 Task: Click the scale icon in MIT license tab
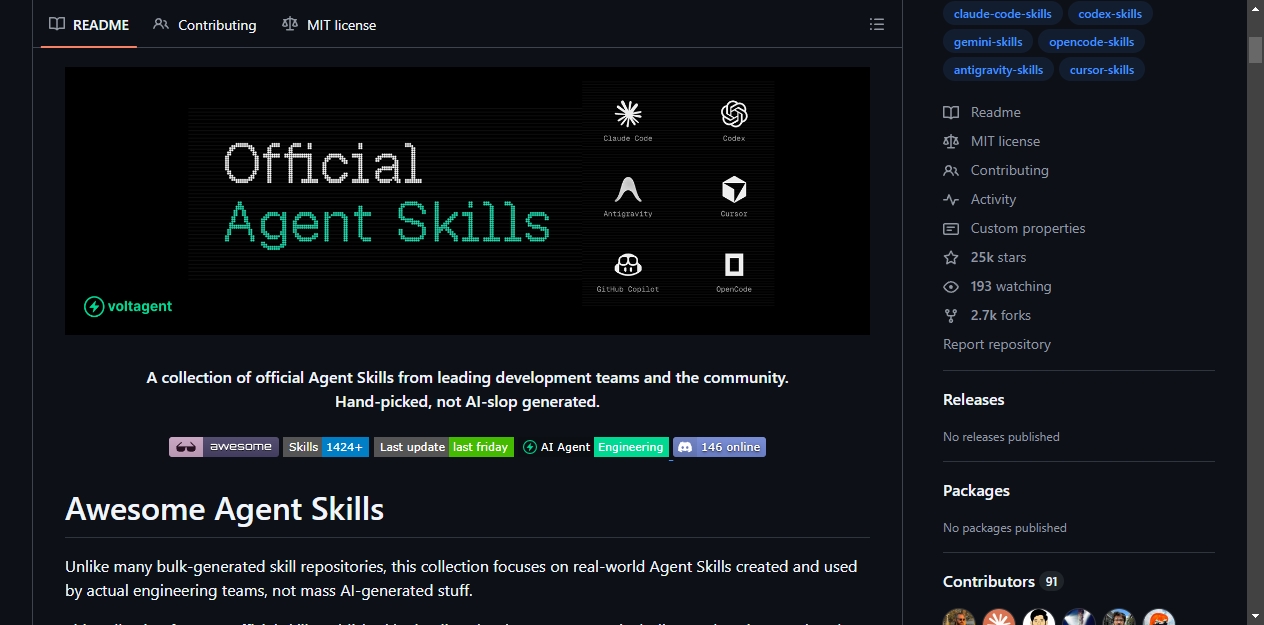290,24
